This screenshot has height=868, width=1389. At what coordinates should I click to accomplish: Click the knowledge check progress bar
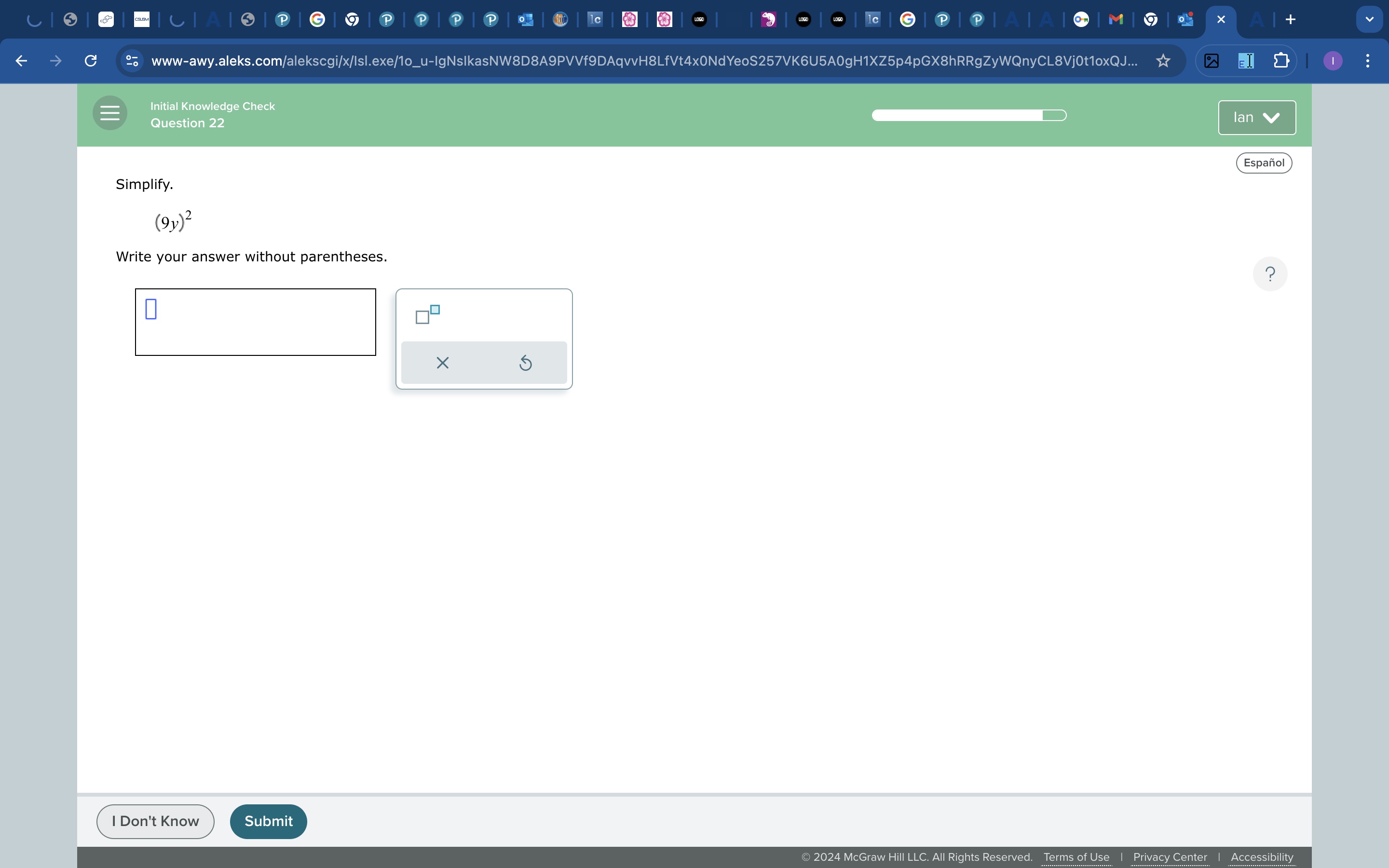[x=968, y=115]
